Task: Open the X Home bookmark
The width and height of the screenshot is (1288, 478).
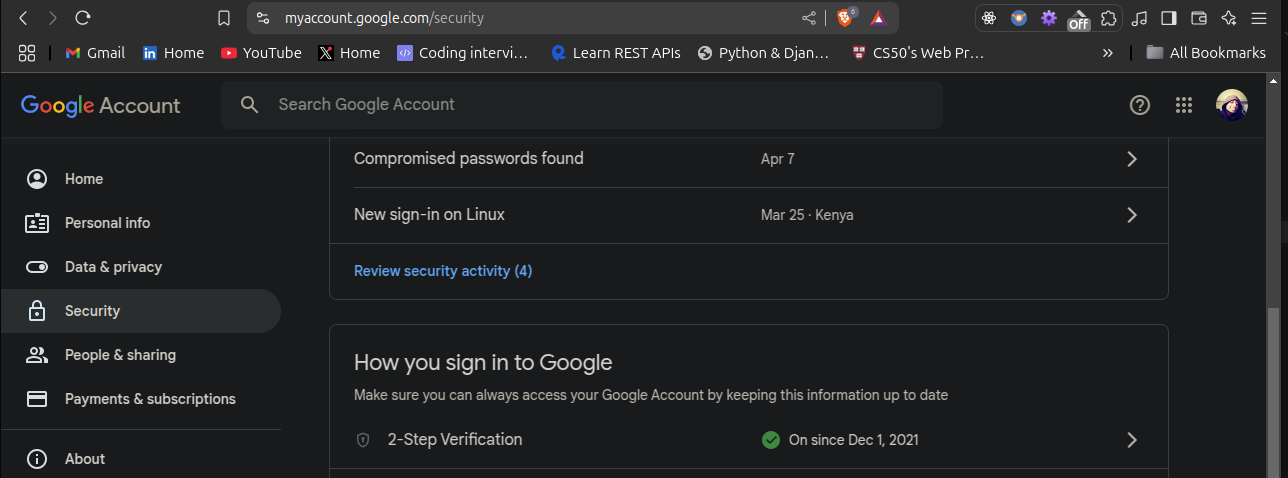Action: [x=349, y=53]
